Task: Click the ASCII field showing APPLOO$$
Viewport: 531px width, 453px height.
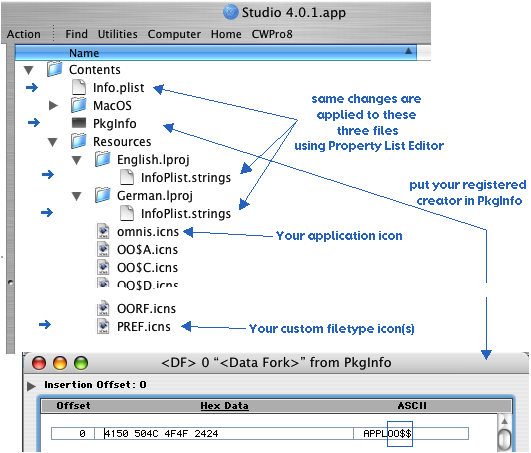Action: pyautogui.click(x=411, y=434)
